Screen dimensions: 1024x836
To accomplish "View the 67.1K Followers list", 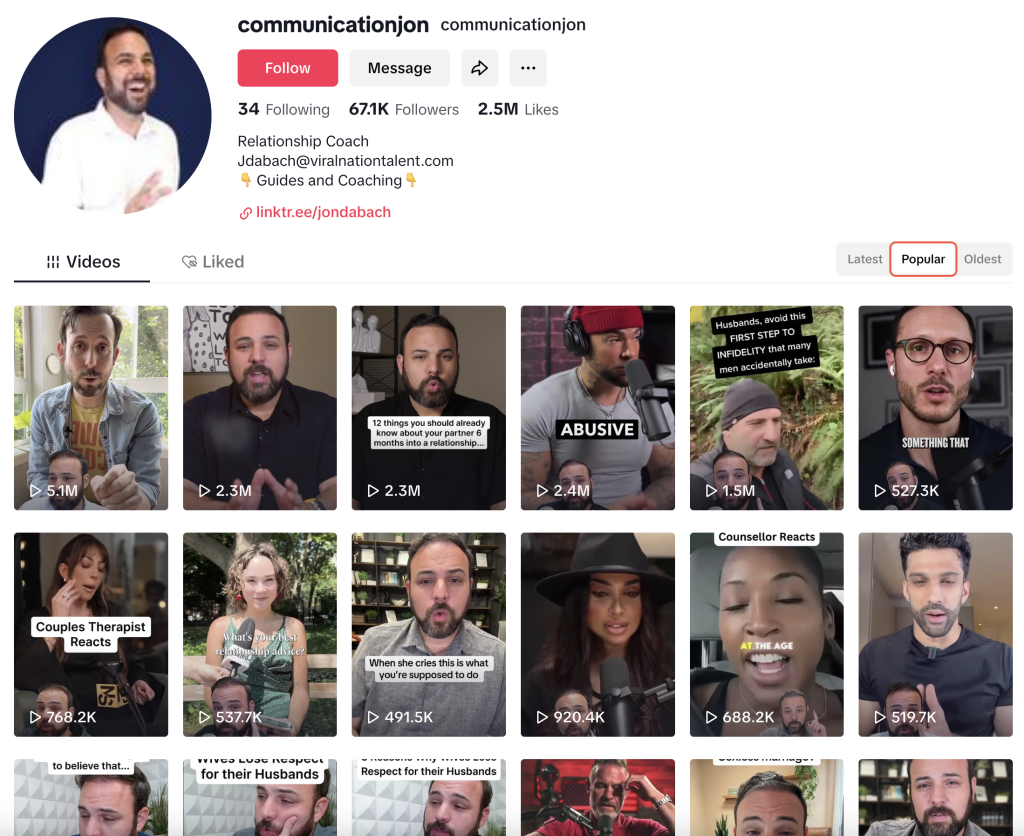I will (x=404, y=109).
